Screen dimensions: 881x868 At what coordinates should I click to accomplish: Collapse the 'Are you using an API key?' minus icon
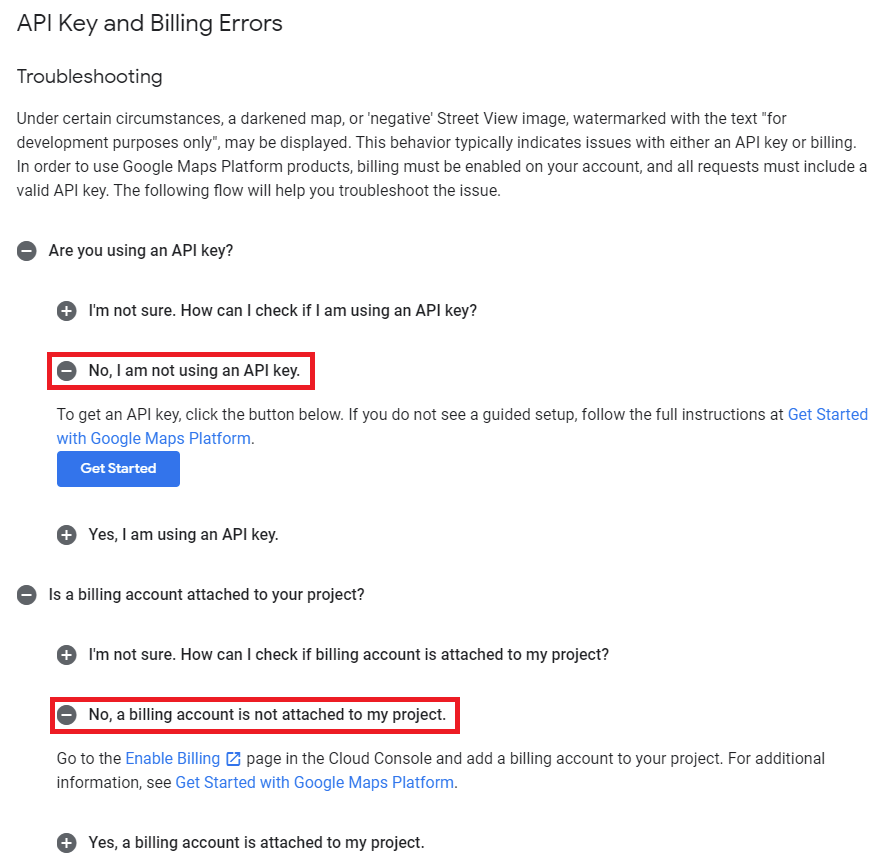point(26,251)
